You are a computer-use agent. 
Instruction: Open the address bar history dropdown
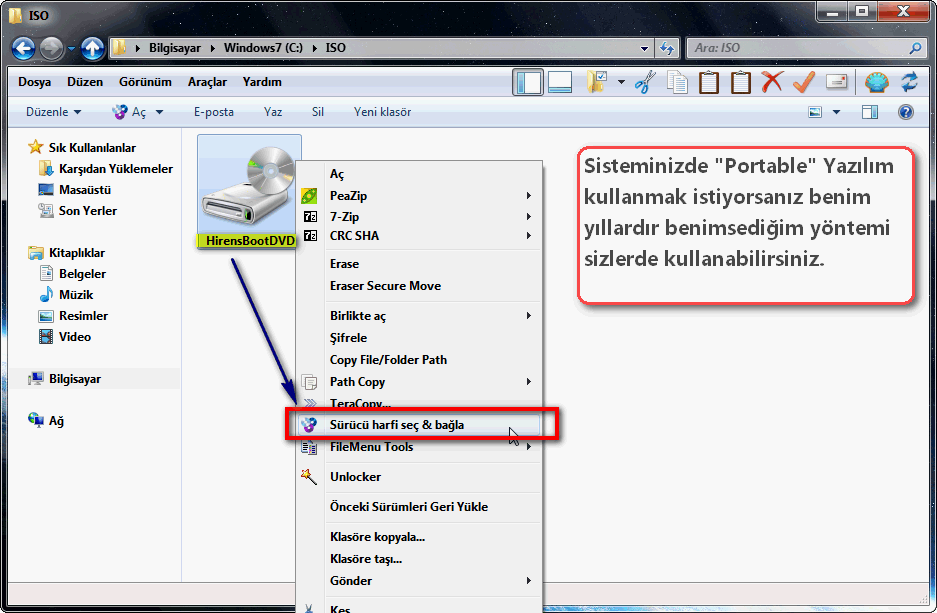click(644, 48)
